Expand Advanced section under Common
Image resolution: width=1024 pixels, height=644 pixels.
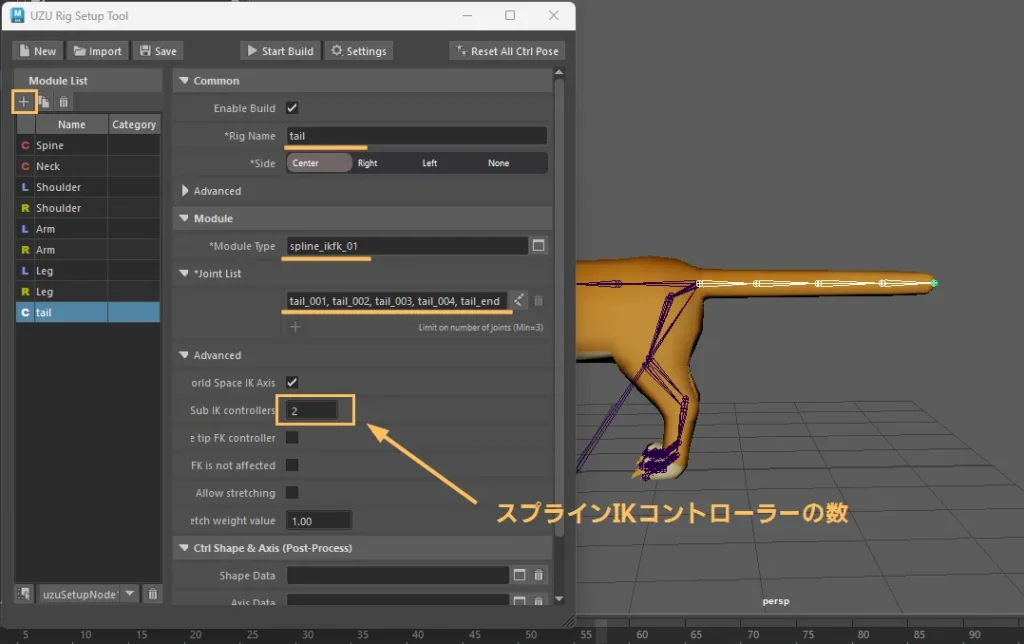(184, 191)
